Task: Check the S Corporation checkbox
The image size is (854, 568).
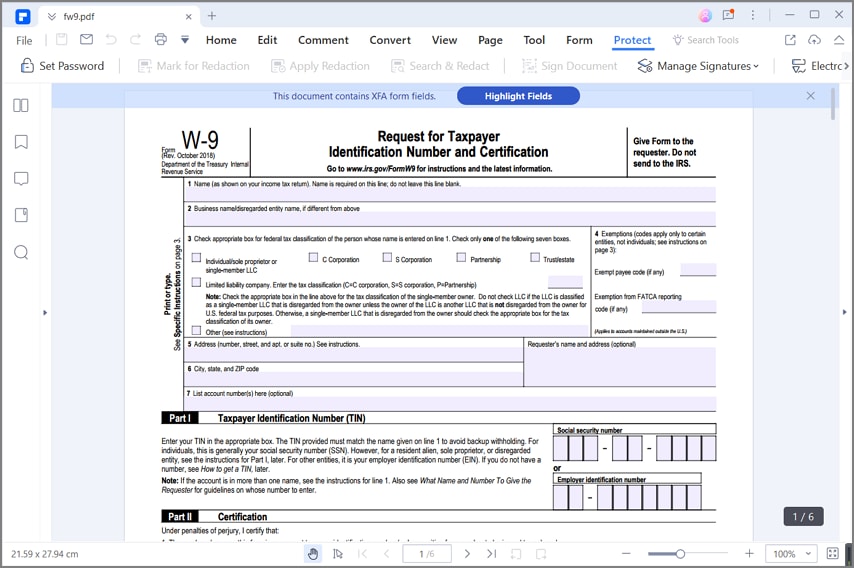Action: (387, 257)
